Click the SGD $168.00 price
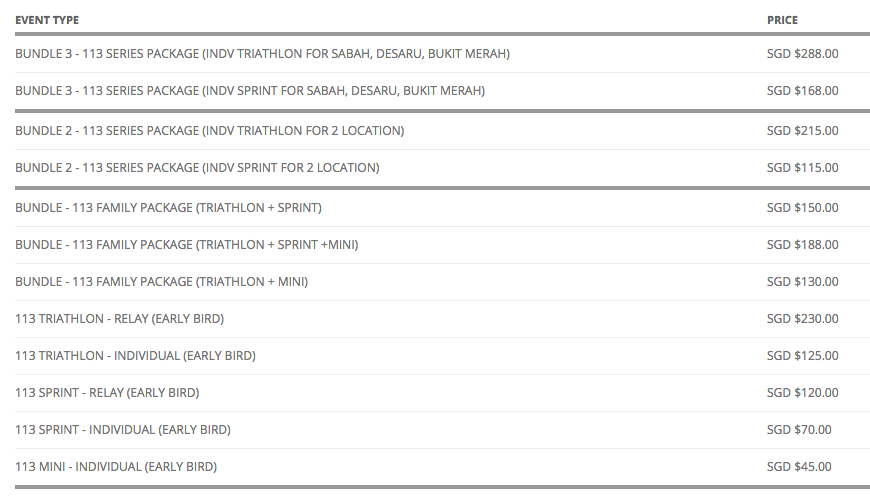The image size is (870, 503). click(x=802, y=91)
